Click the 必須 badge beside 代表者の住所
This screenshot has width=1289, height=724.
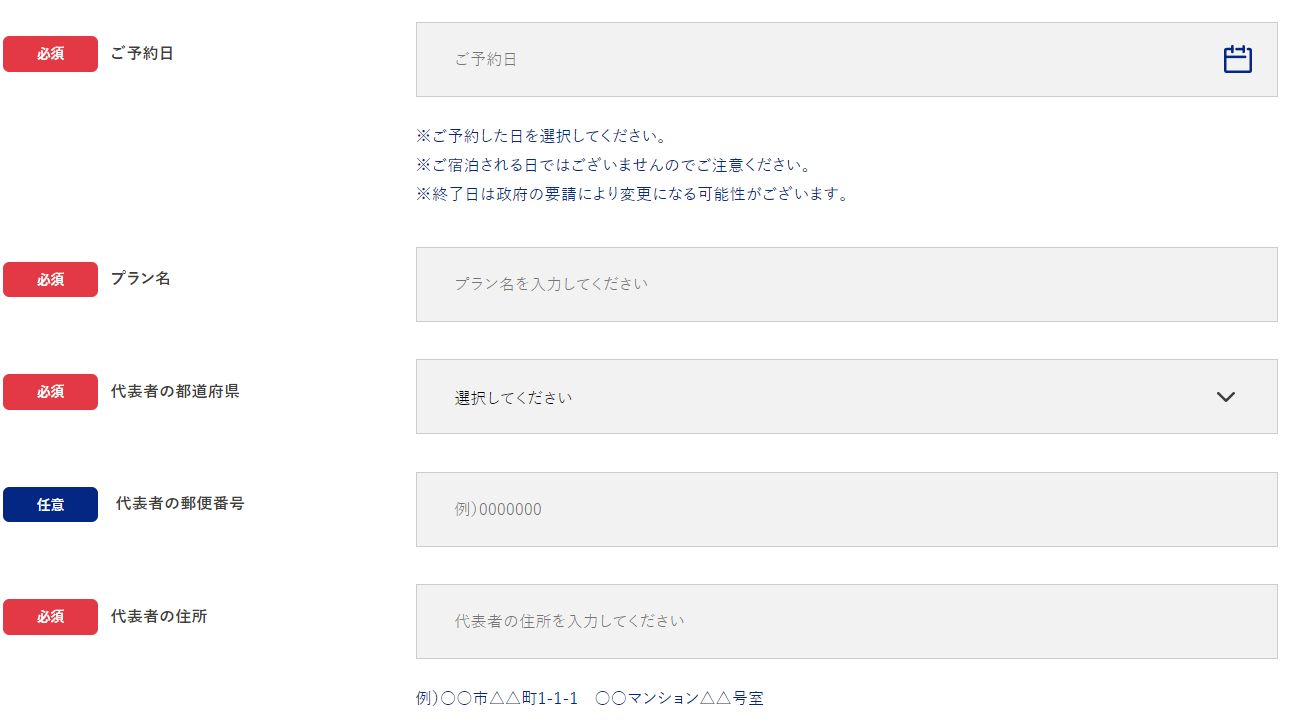click(50, 616)
